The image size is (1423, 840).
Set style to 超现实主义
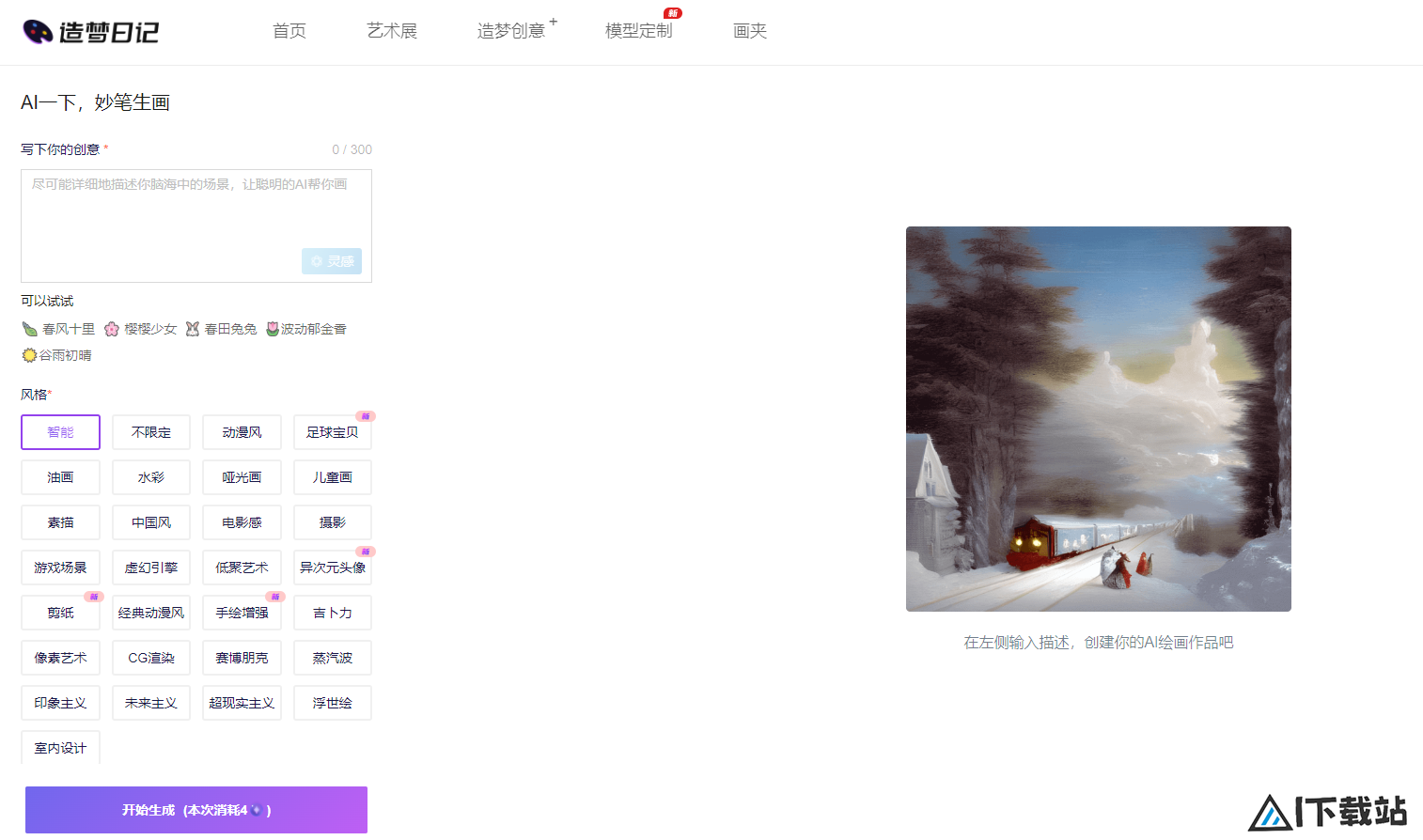[x=242, y=703]
